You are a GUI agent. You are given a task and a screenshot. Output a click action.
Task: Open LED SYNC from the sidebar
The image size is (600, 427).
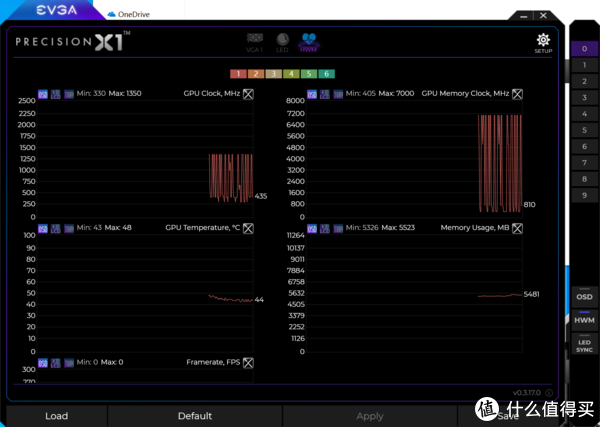584,344
